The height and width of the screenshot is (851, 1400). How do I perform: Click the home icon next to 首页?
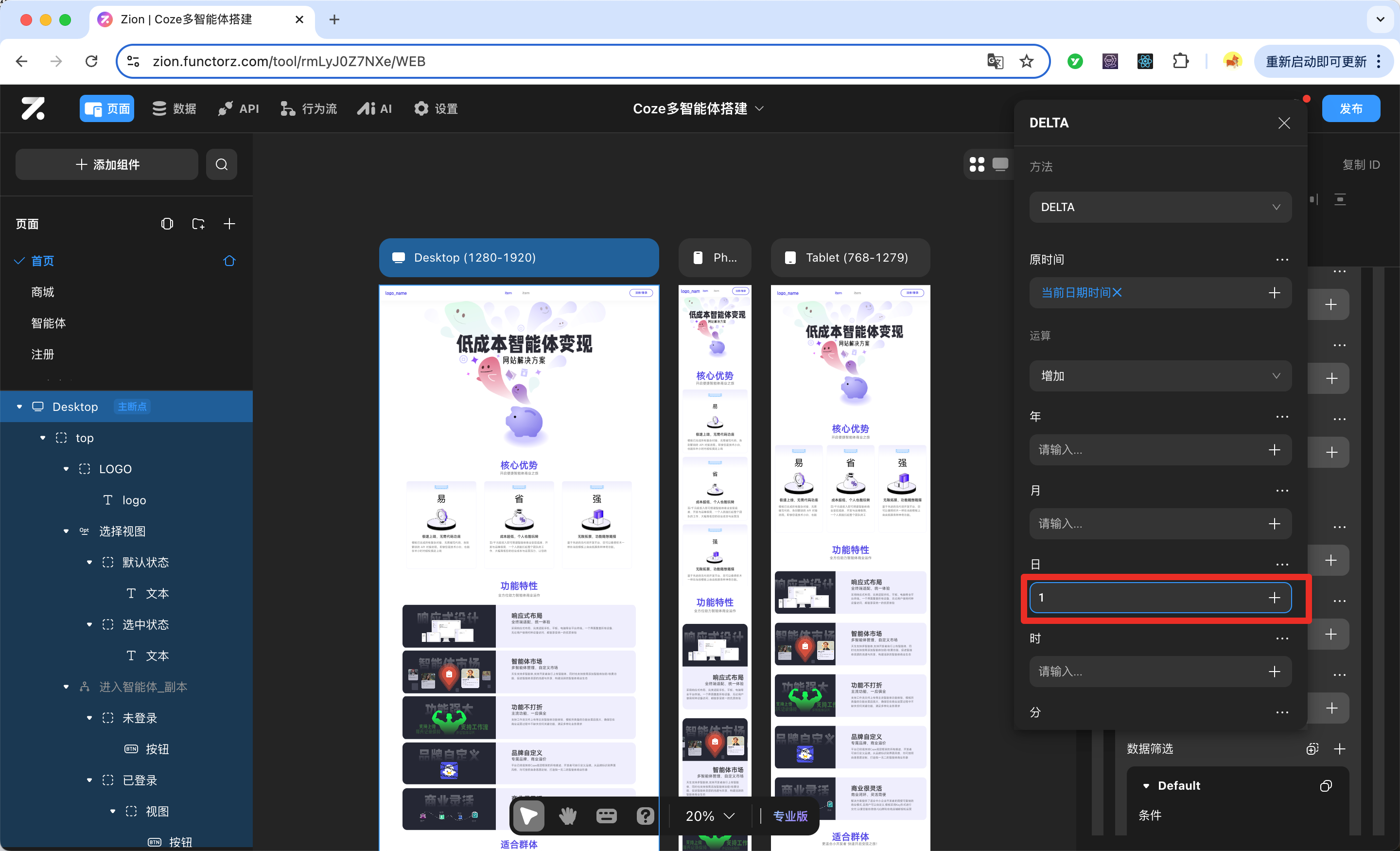point(229,261)
